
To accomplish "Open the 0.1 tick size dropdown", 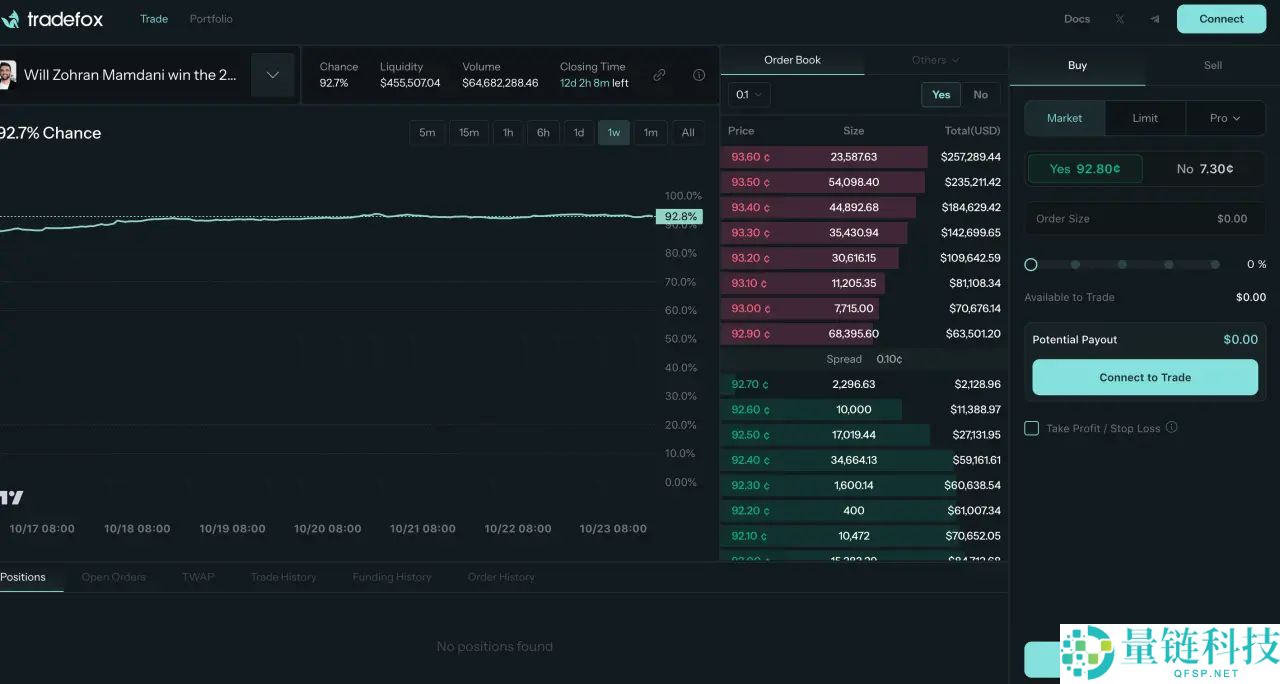I will (747, 94).
